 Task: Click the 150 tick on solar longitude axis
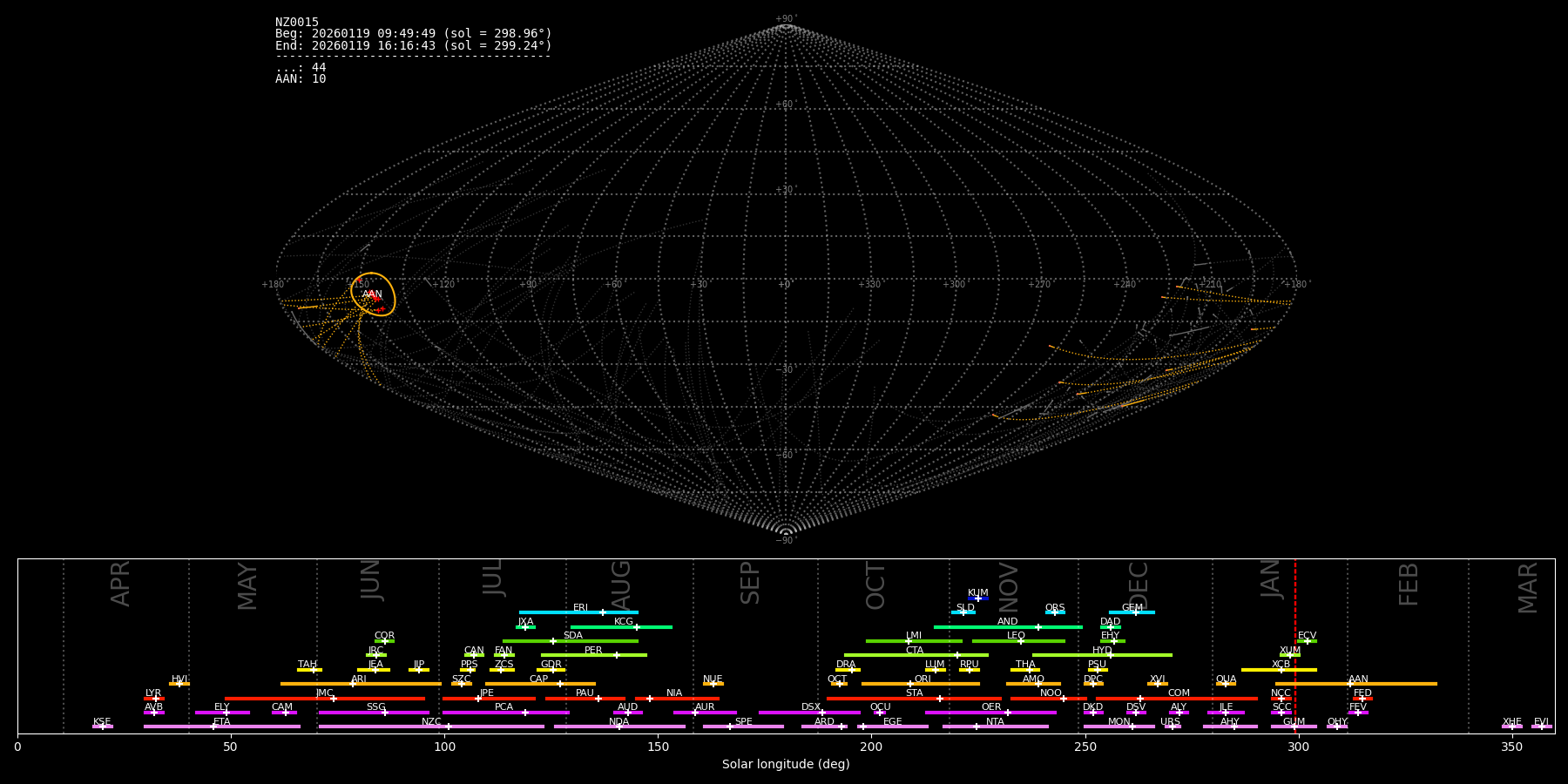point(658,747)
